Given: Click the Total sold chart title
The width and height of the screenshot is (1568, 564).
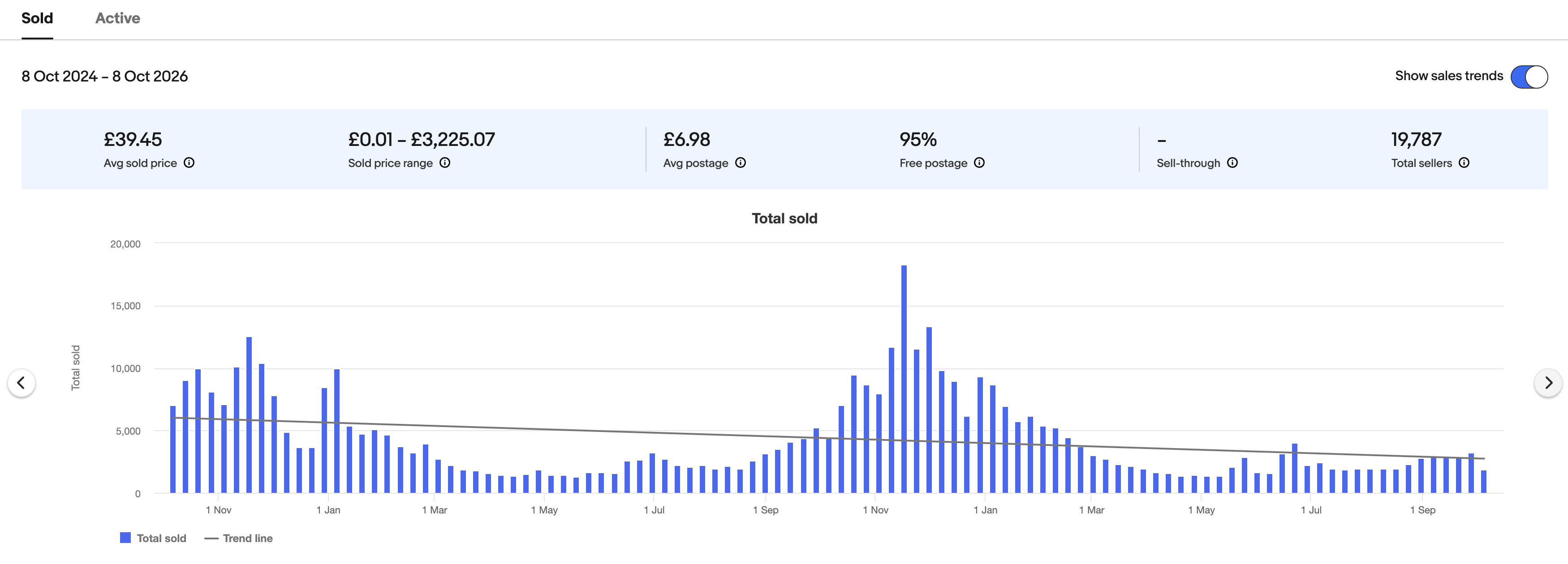Looking at the screenshot, I should pyautogui.click(x=784, y=218).
